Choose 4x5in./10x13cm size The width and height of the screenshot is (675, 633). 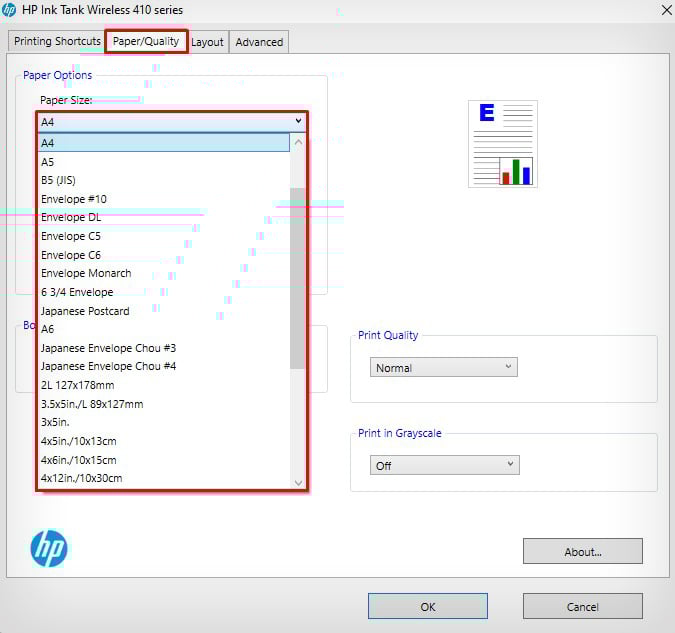[x=164, y=441]
